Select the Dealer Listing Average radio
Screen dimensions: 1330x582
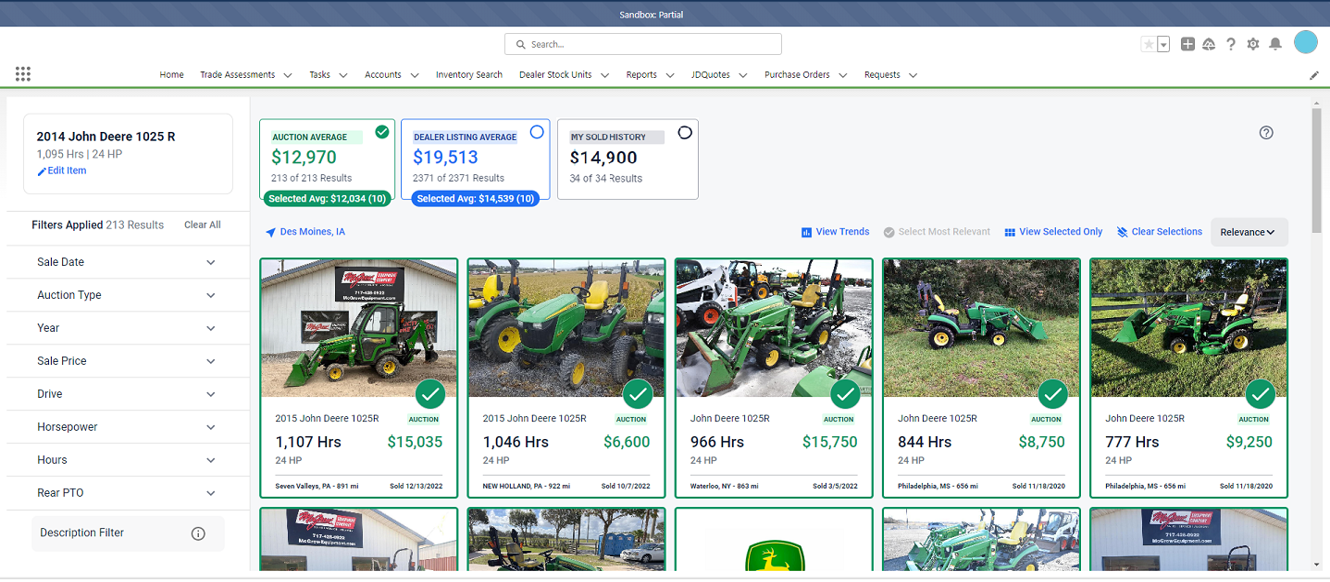click(x=537, y=132)
